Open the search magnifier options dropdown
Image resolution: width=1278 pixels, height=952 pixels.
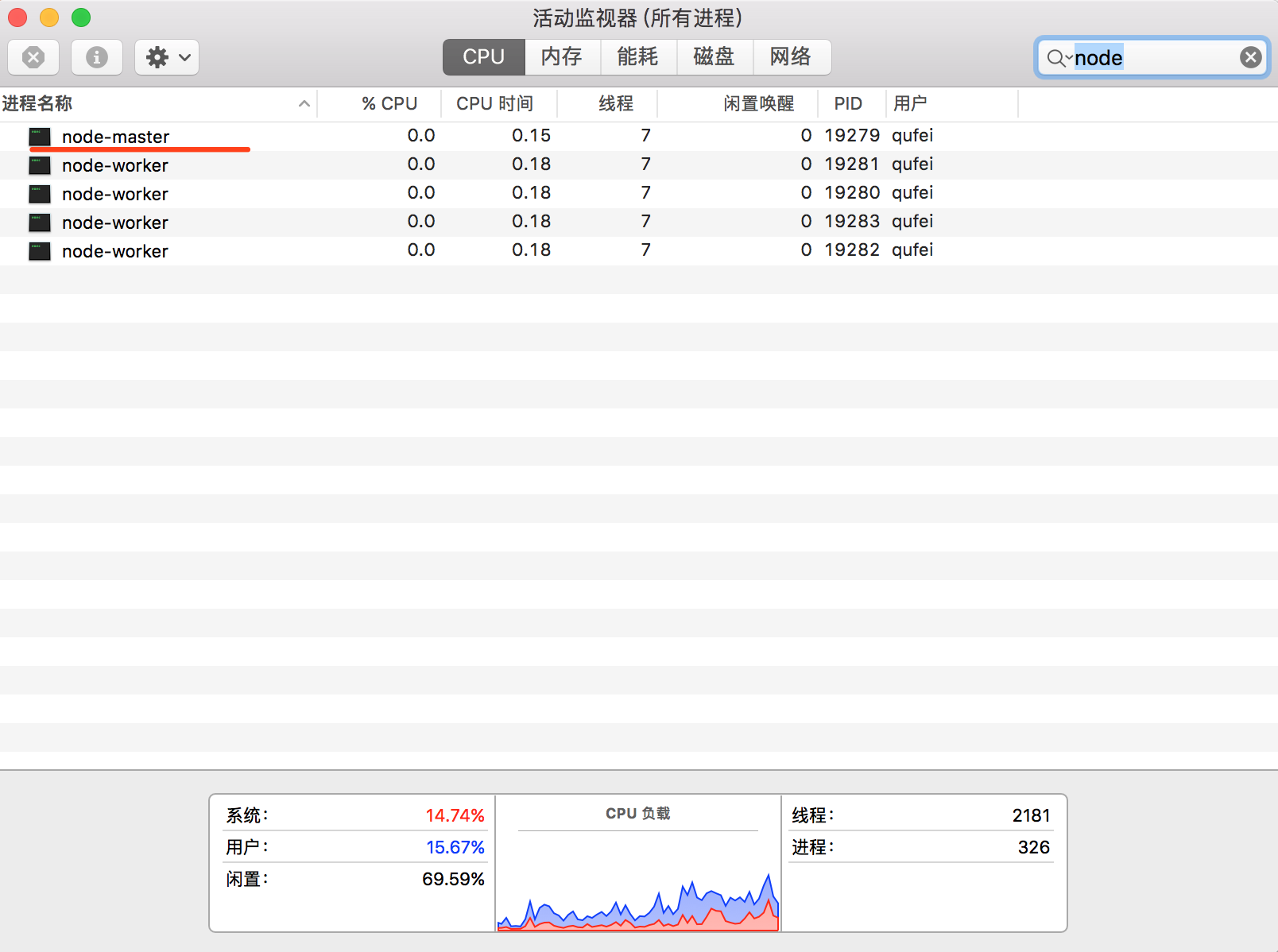click(1059, 57)
